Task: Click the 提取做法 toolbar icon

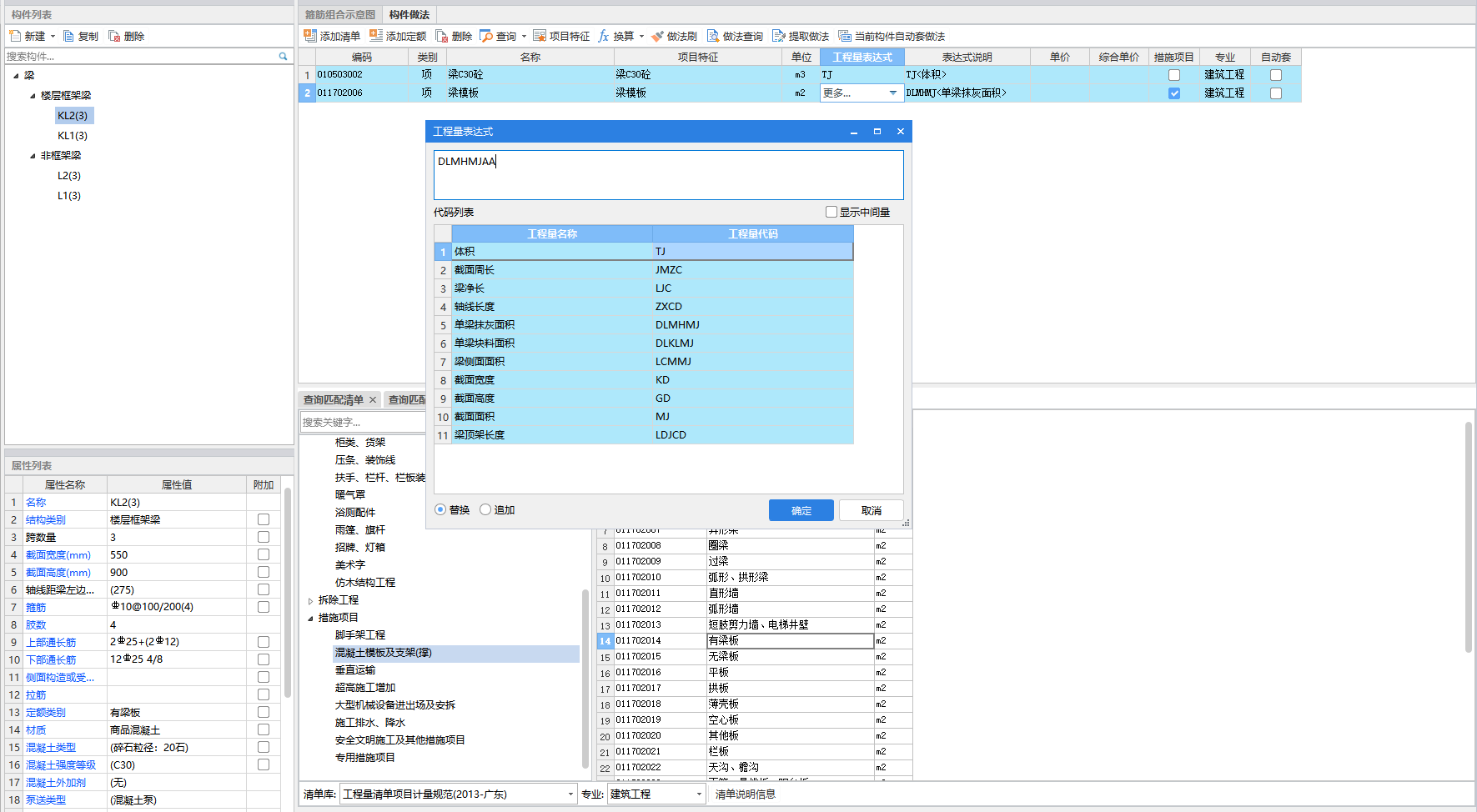Action: [779, 36]
